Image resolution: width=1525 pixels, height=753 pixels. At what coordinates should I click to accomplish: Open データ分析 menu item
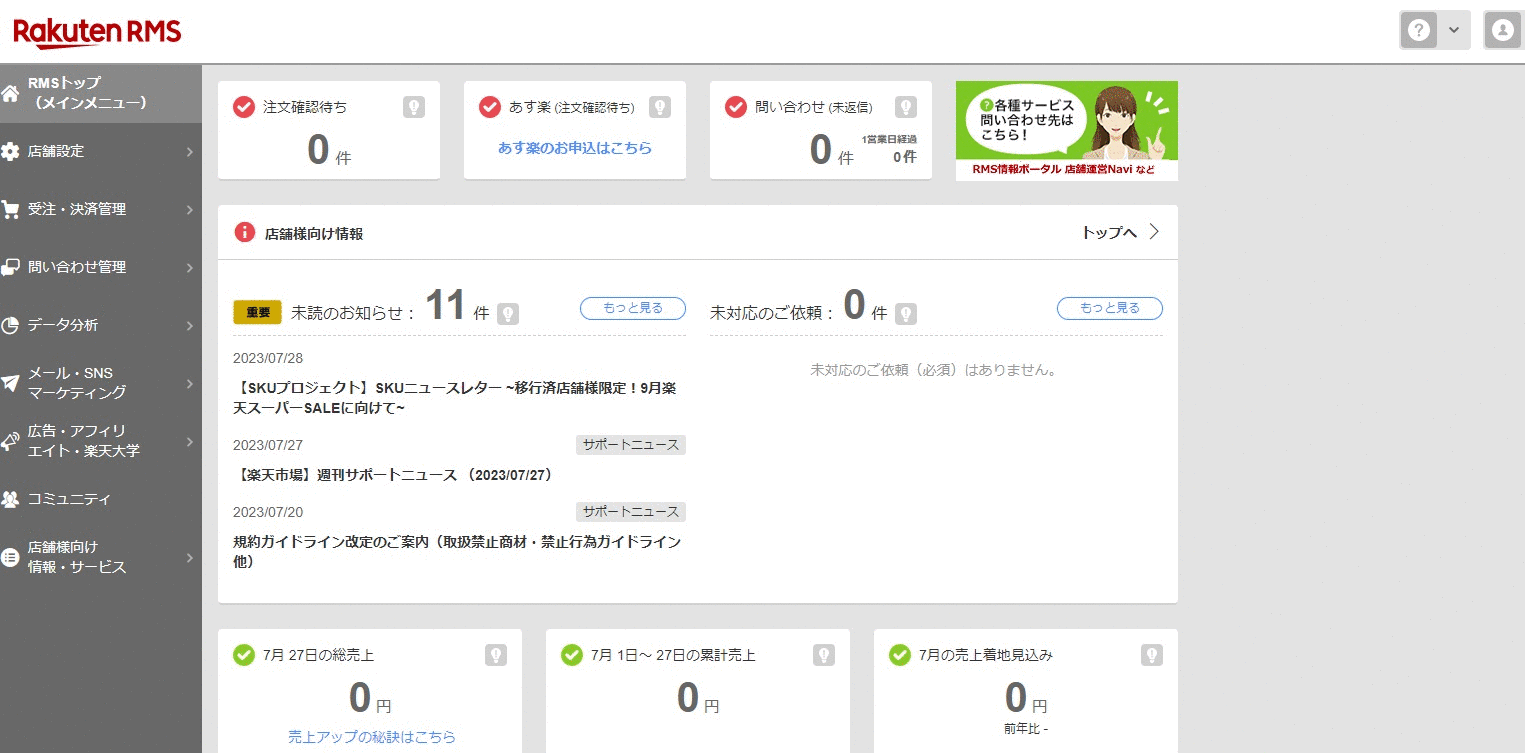101,326
